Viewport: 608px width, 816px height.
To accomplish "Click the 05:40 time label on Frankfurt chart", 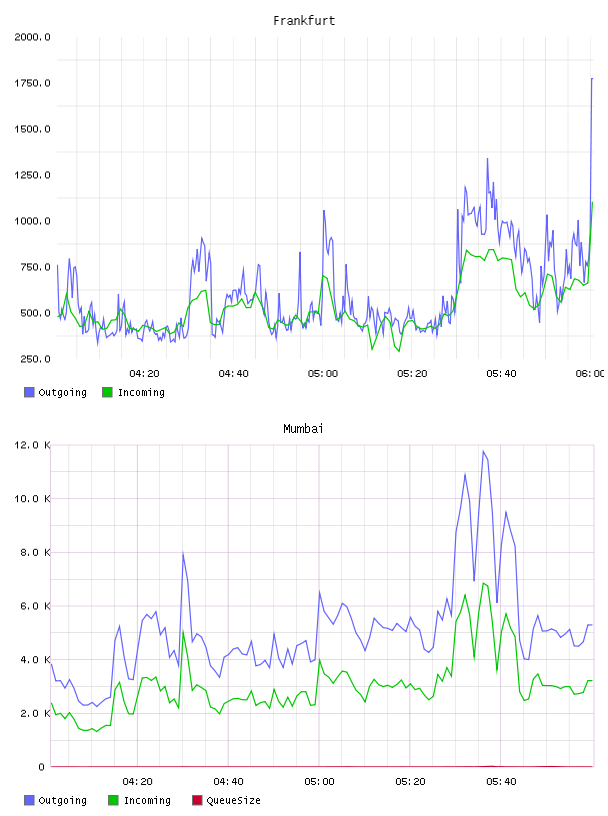I will [x=501, y=374].
